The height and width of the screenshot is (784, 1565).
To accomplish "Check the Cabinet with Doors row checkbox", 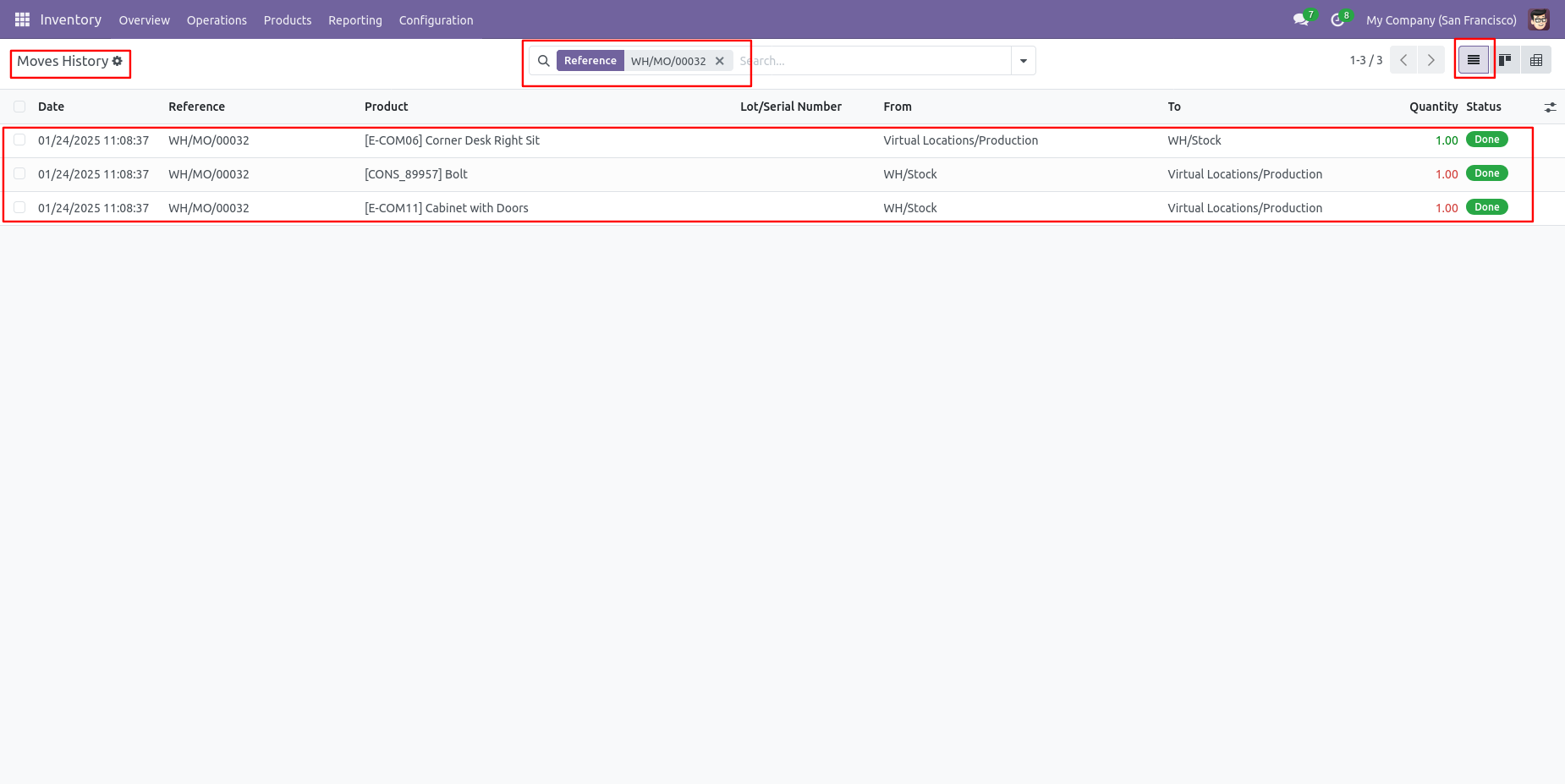I will pos(19,208).
